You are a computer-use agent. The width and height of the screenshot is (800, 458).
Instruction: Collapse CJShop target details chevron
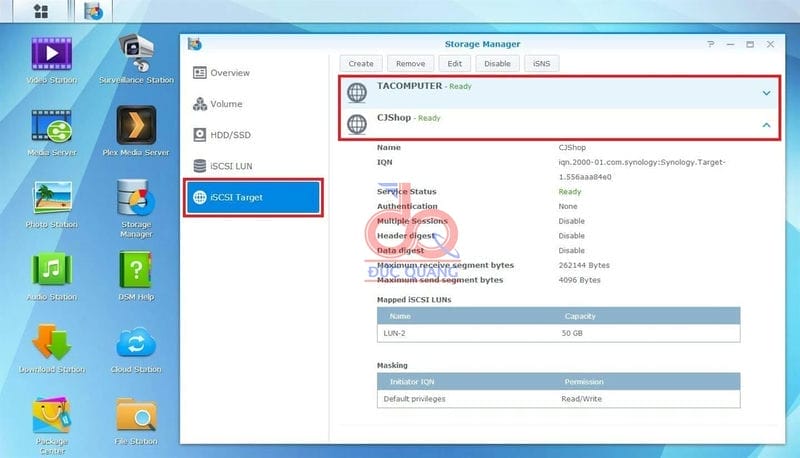pos(766,125)
